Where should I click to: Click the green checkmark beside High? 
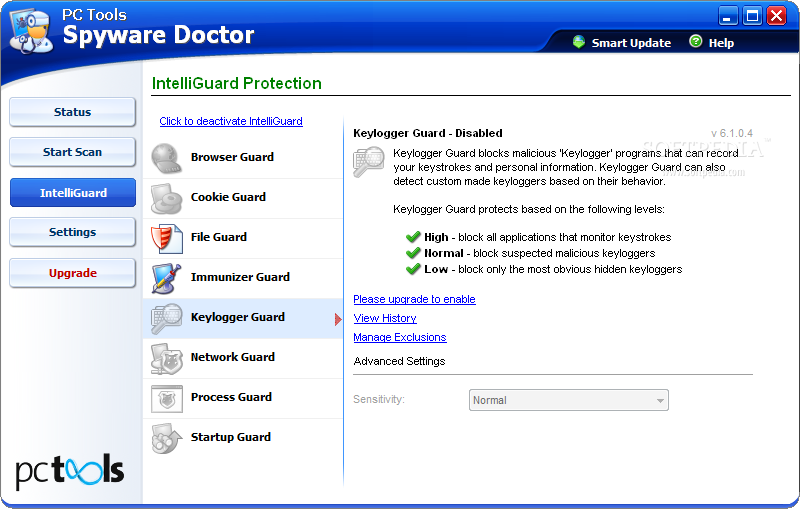coord(413,237)
